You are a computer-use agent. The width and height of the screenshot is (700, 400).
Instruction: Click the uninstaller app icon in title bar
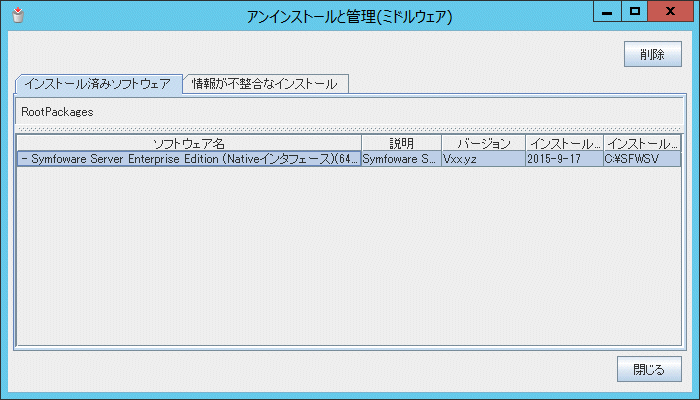click(x=18, y=15)
